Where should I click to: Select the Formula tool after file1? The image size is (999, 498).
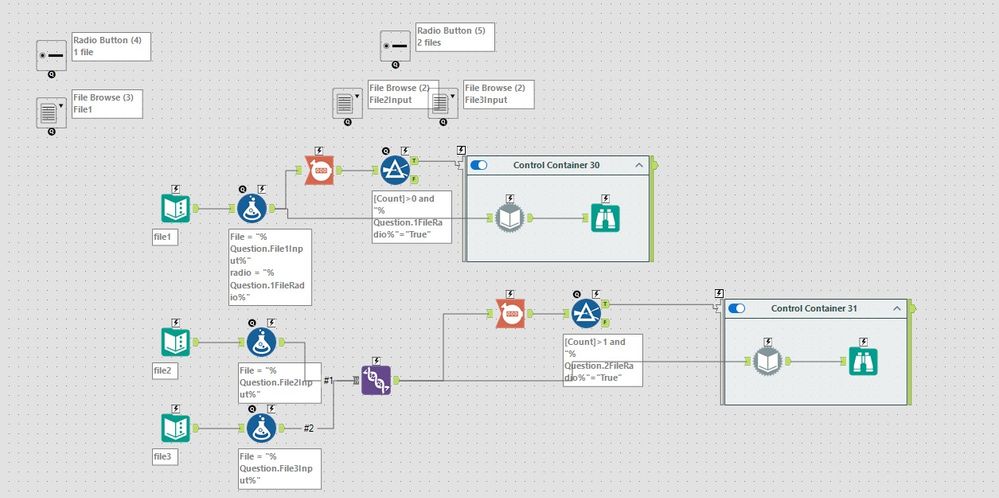pyautogui.click(x=252, y=208)
